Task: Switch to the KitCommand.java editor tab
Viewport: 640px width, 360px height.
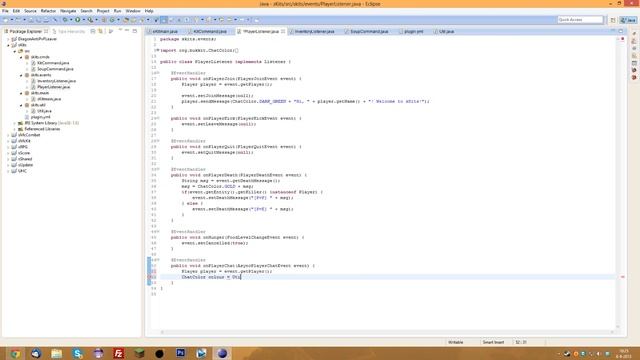Action: tap(207, 31)
